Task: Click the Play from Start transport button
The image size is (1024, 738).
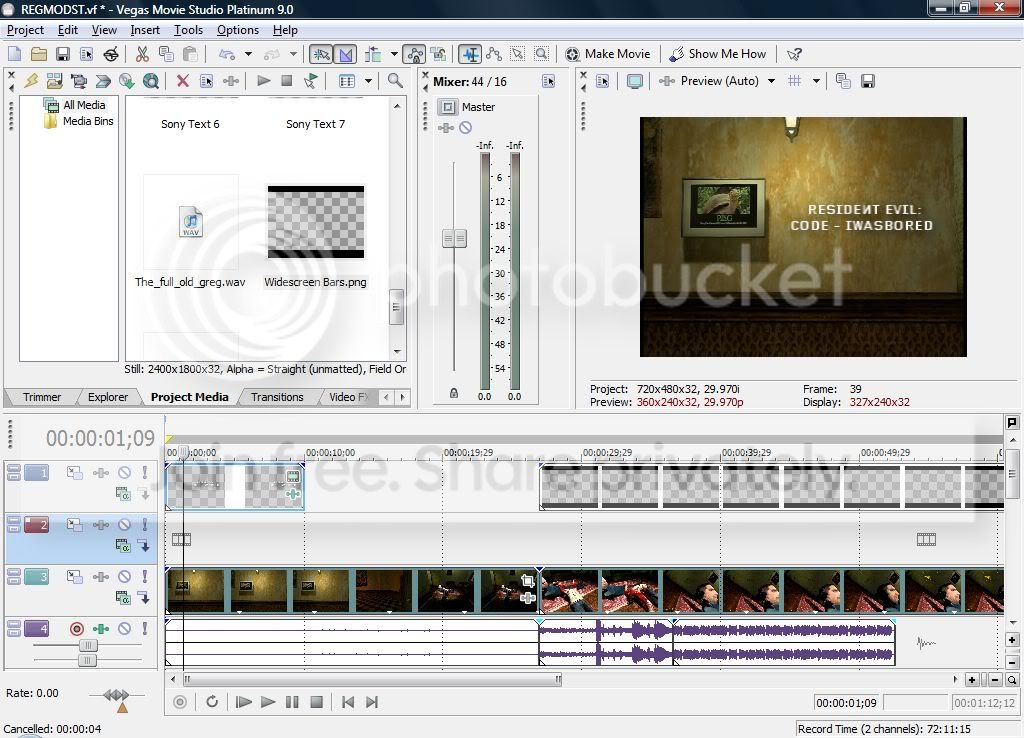Action: [x=244, y=702]
